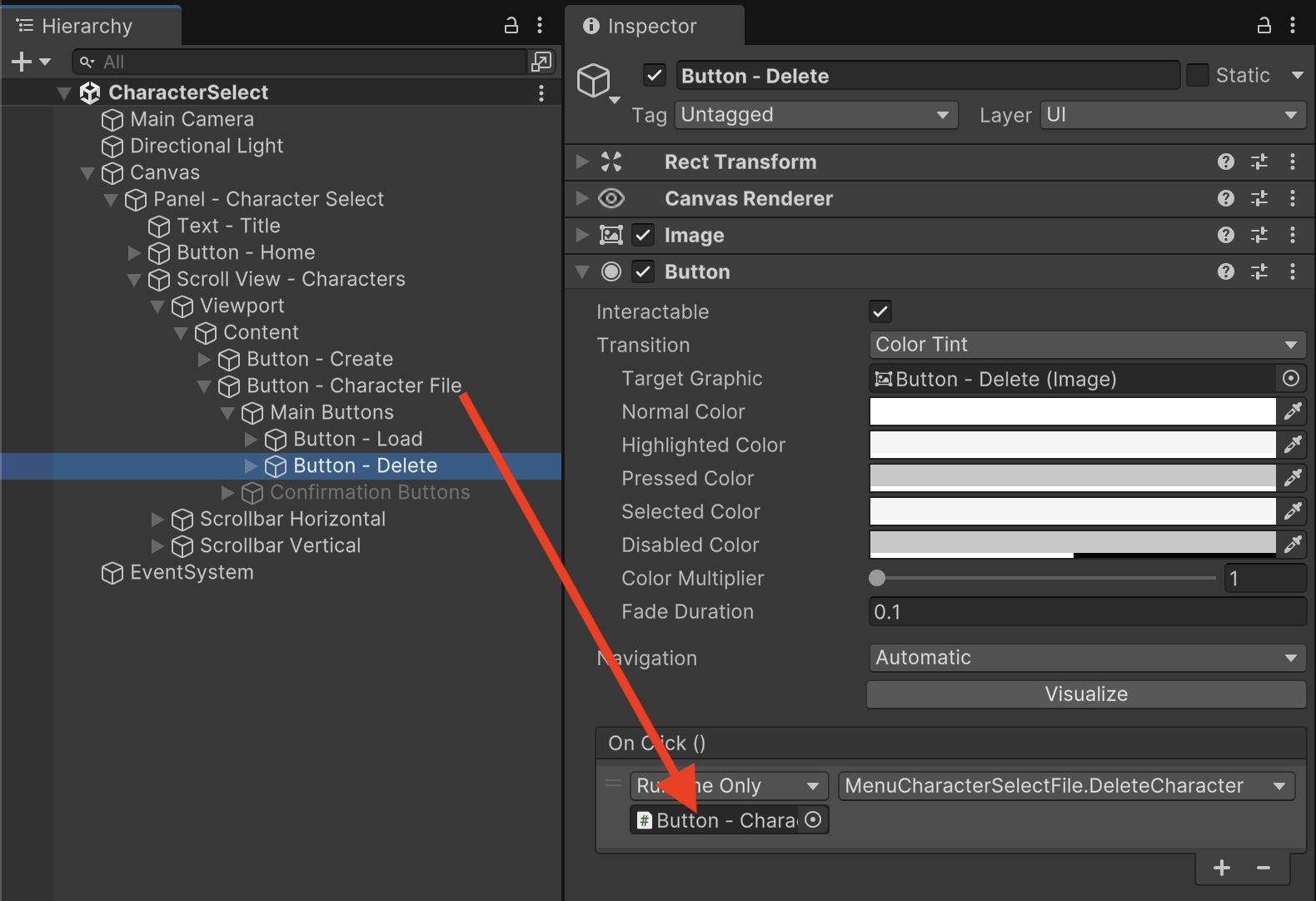
Task: Toggle the Interactable checkbox
Action: pyautogui.click(x=880, y=312)
